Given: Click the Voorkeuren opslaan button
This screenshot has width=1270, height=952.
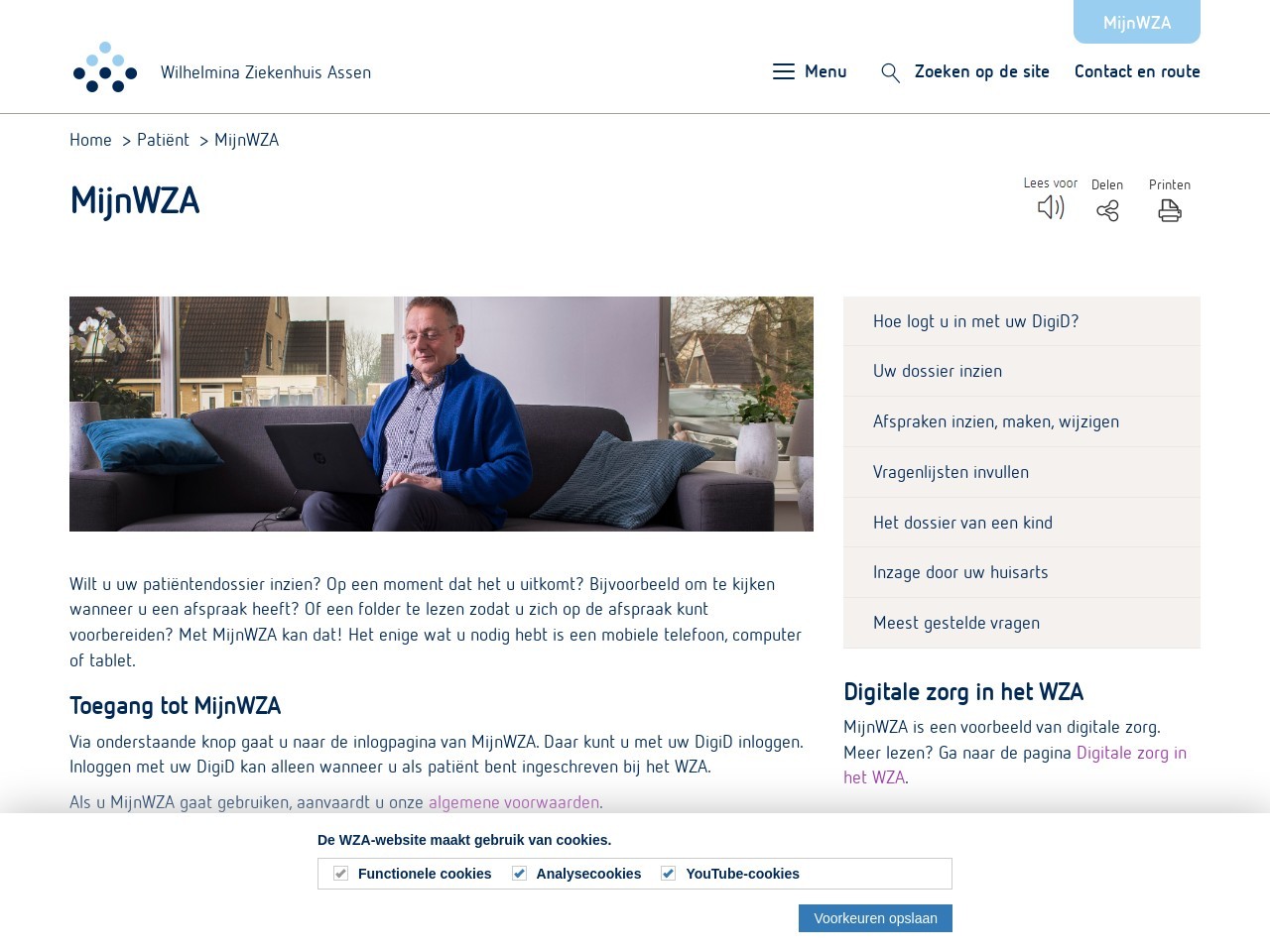Looking at the screenshot, I should (x=875, y=918).
